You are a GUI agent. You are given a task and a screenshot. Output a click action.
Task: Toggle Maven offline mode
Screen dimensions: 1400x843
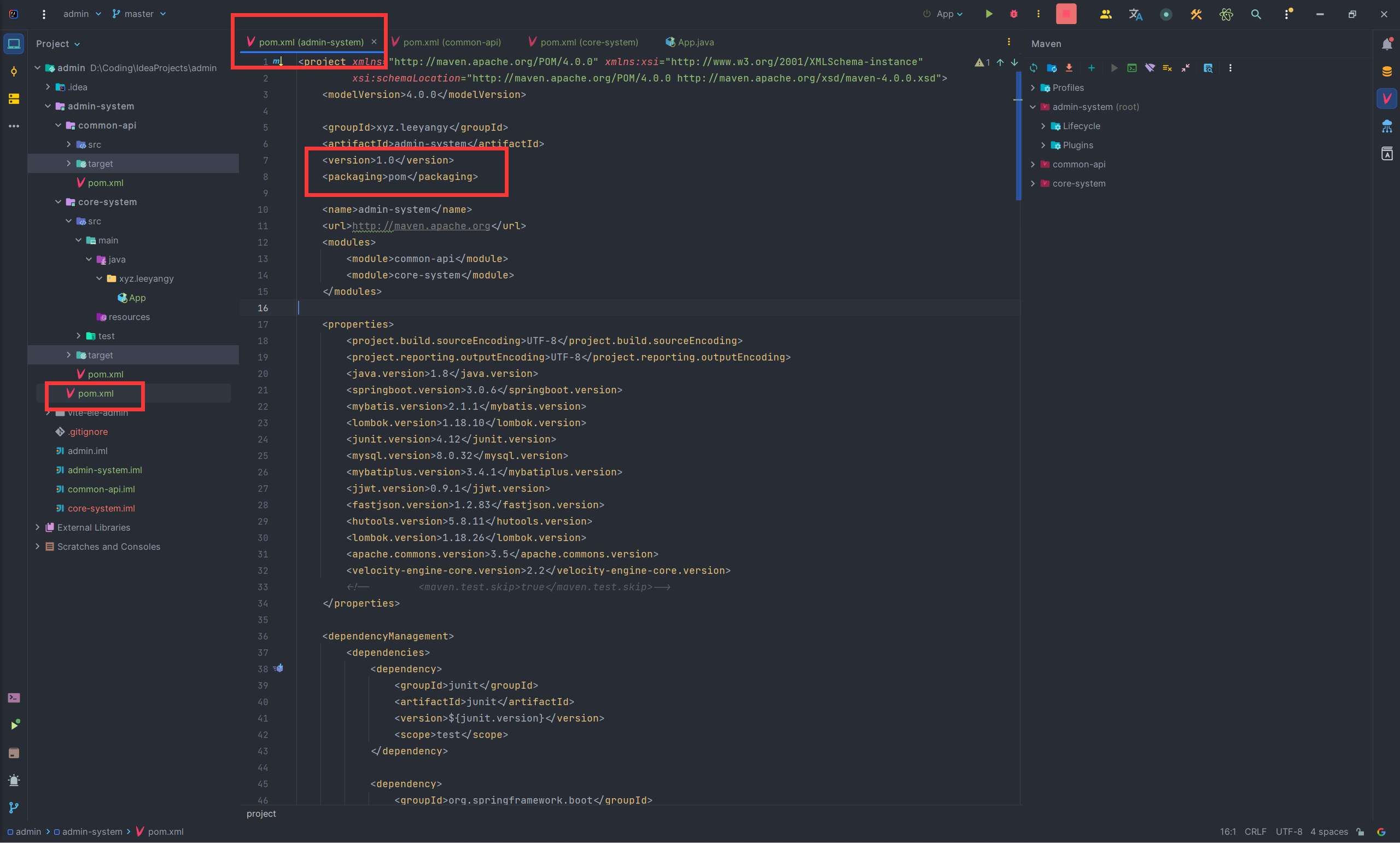(1150, 68)
